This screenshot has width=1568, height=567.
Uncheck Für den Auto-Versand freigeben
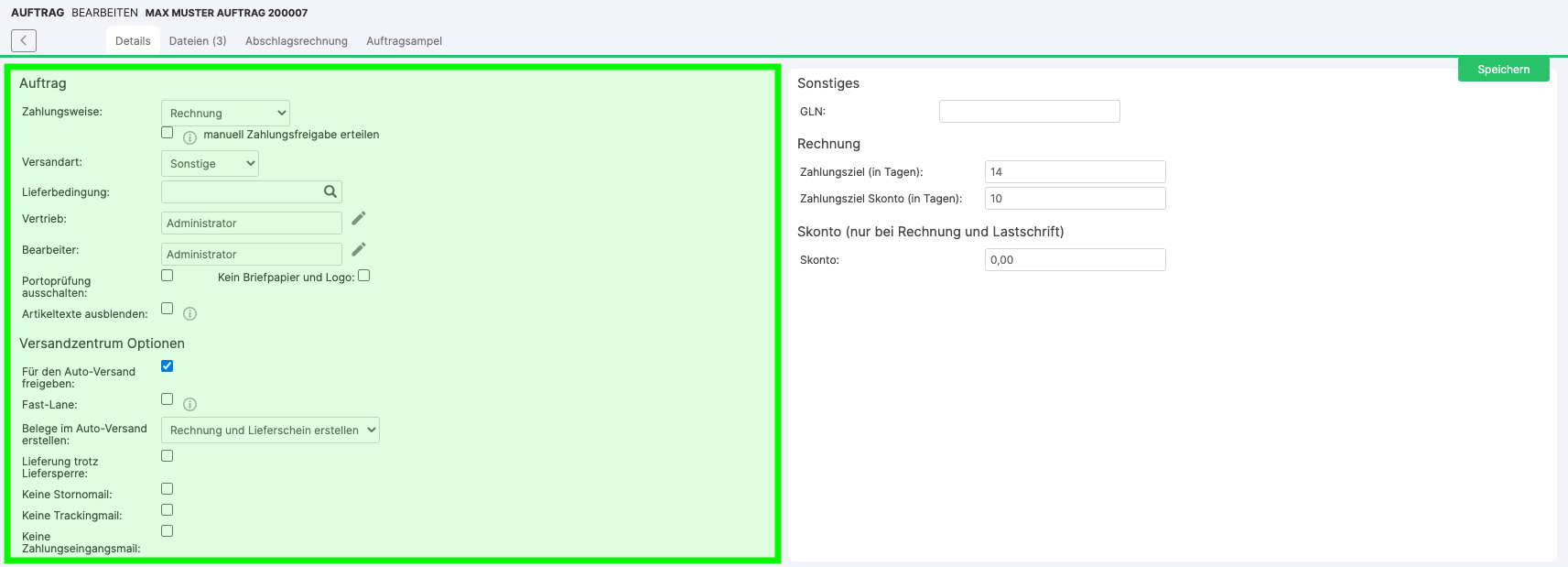(168, 366)
